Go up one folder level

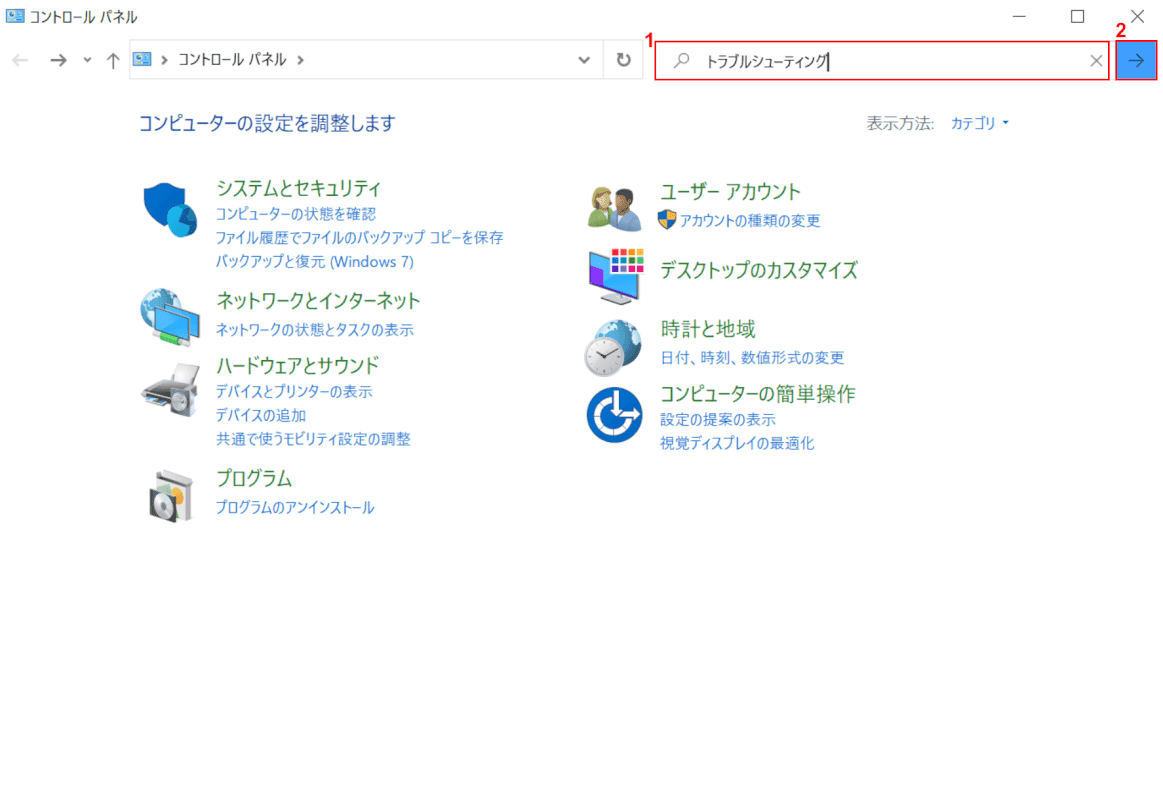[x=113, y=60]
